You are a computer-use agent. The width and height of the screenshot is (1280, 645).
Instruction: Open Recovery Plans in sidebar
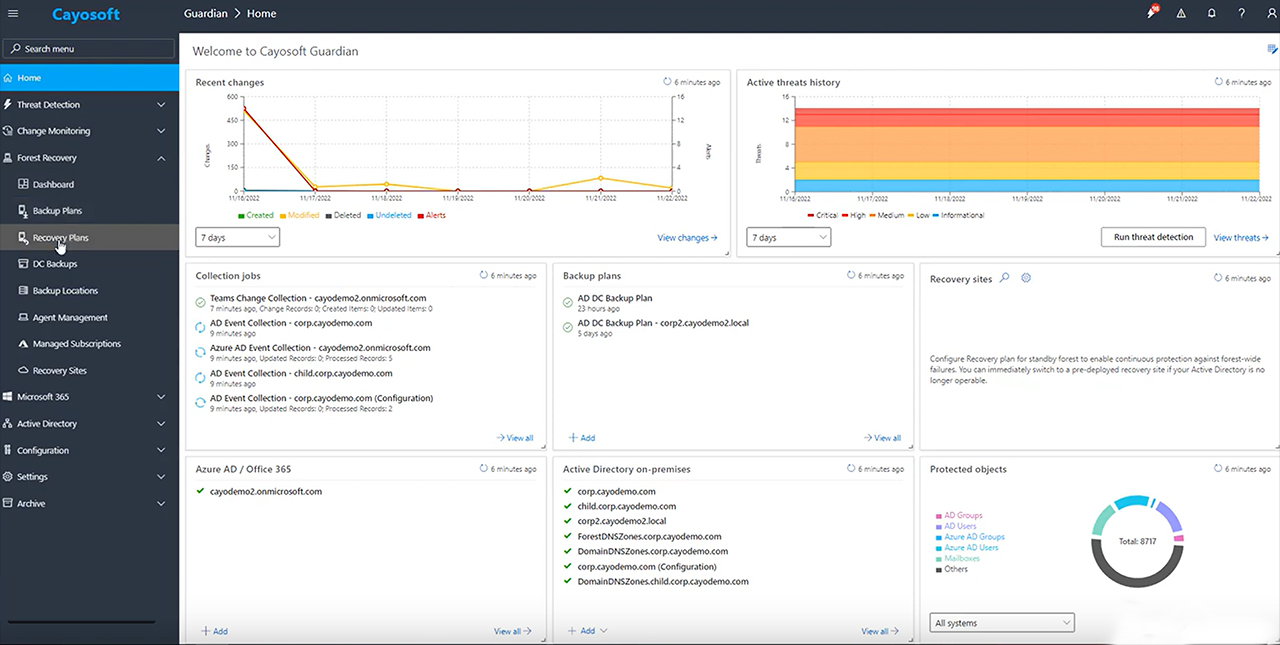tap(90, 238)
